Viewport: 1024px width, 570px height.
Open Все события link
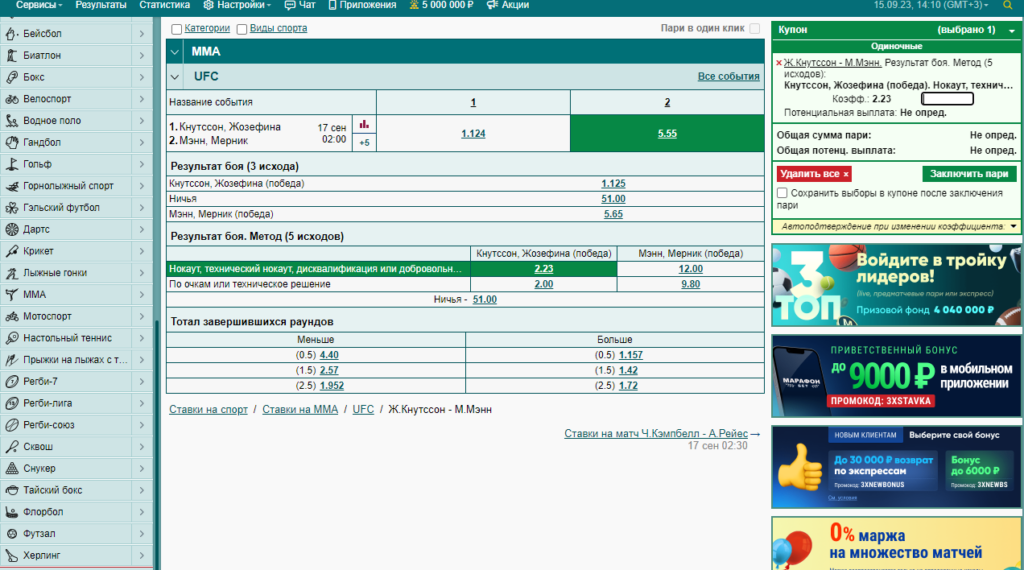pyautogui.click(x=728, y=77)
